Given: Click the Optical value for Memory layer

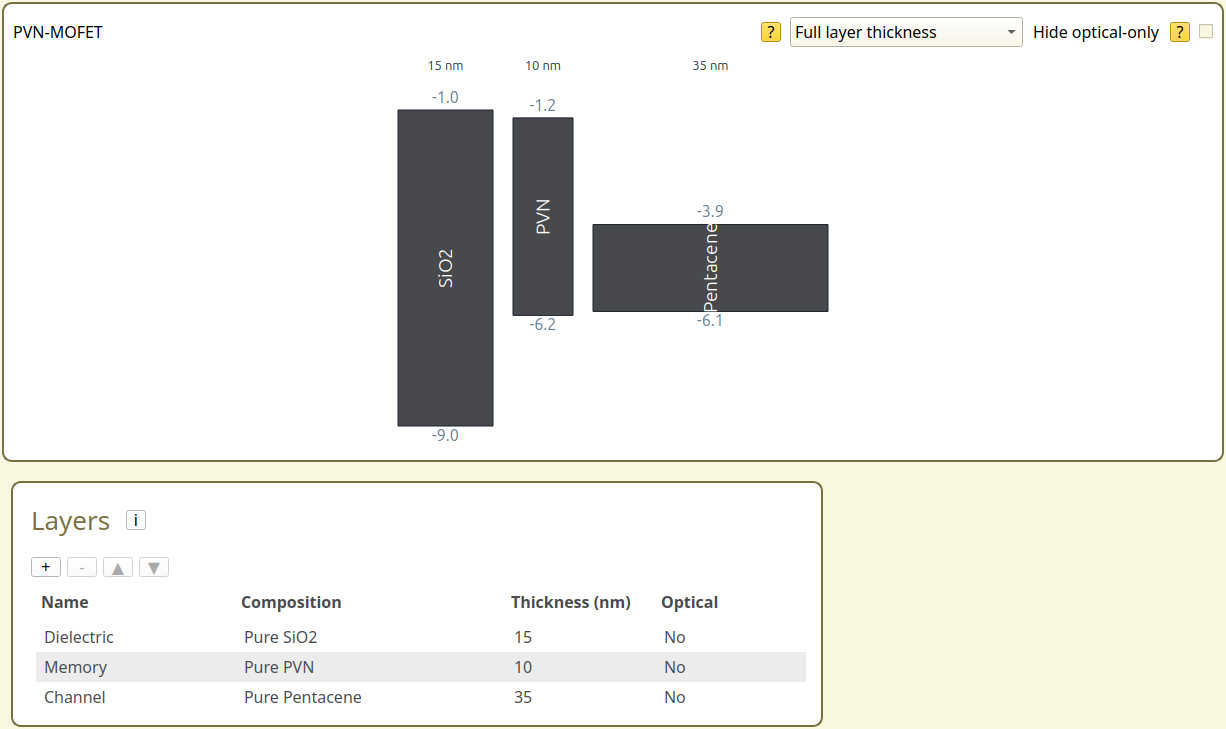Looking at the screenshot, I should pyautogui.click(x=675, y=667).
